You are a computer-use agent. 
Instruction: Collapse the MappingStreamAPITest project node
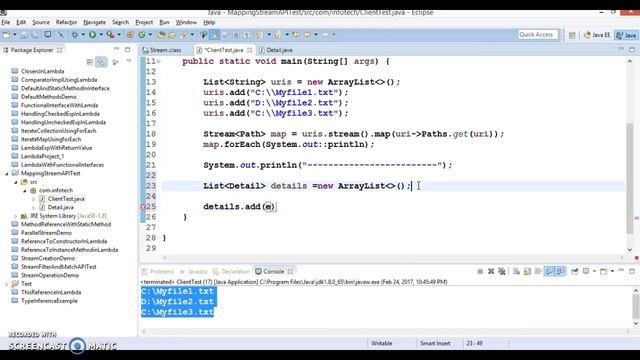[x=7, y=173]
